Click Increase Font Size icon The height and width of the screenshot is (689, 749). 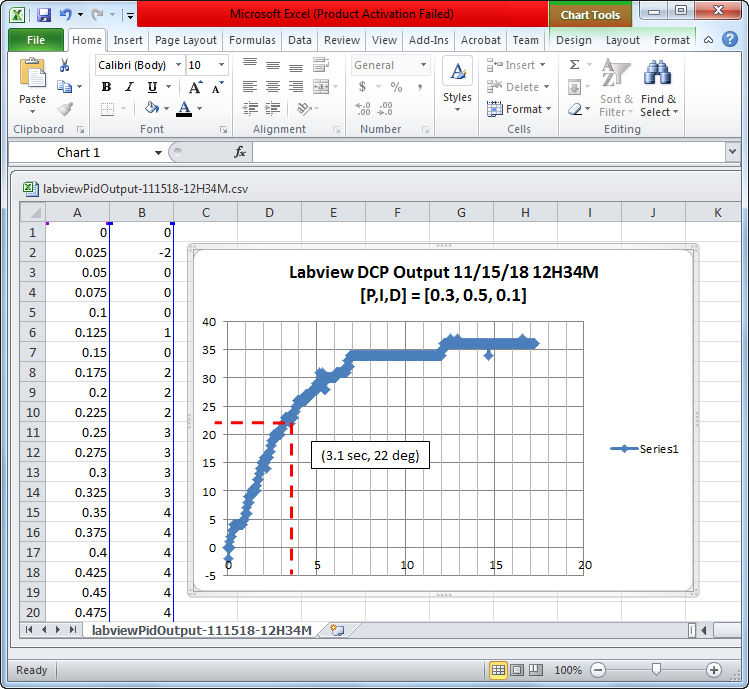(195, 87)
